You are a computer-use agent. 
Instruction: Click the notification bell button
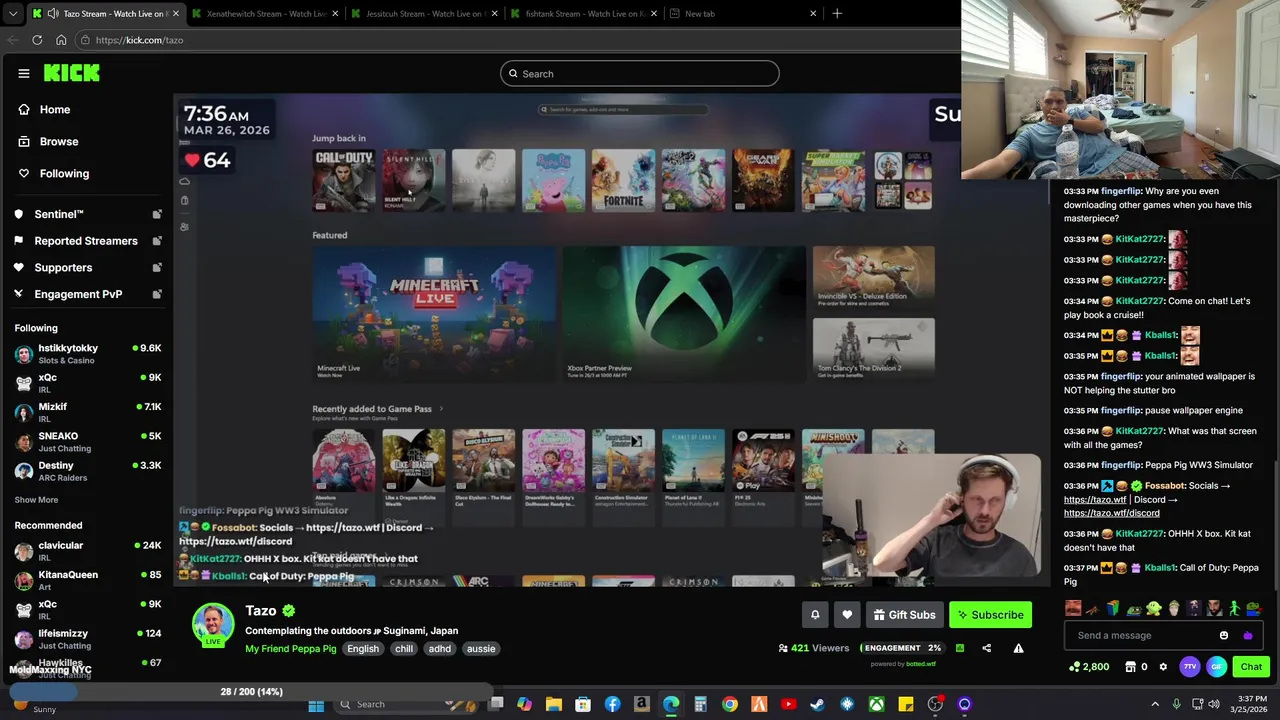815,615
